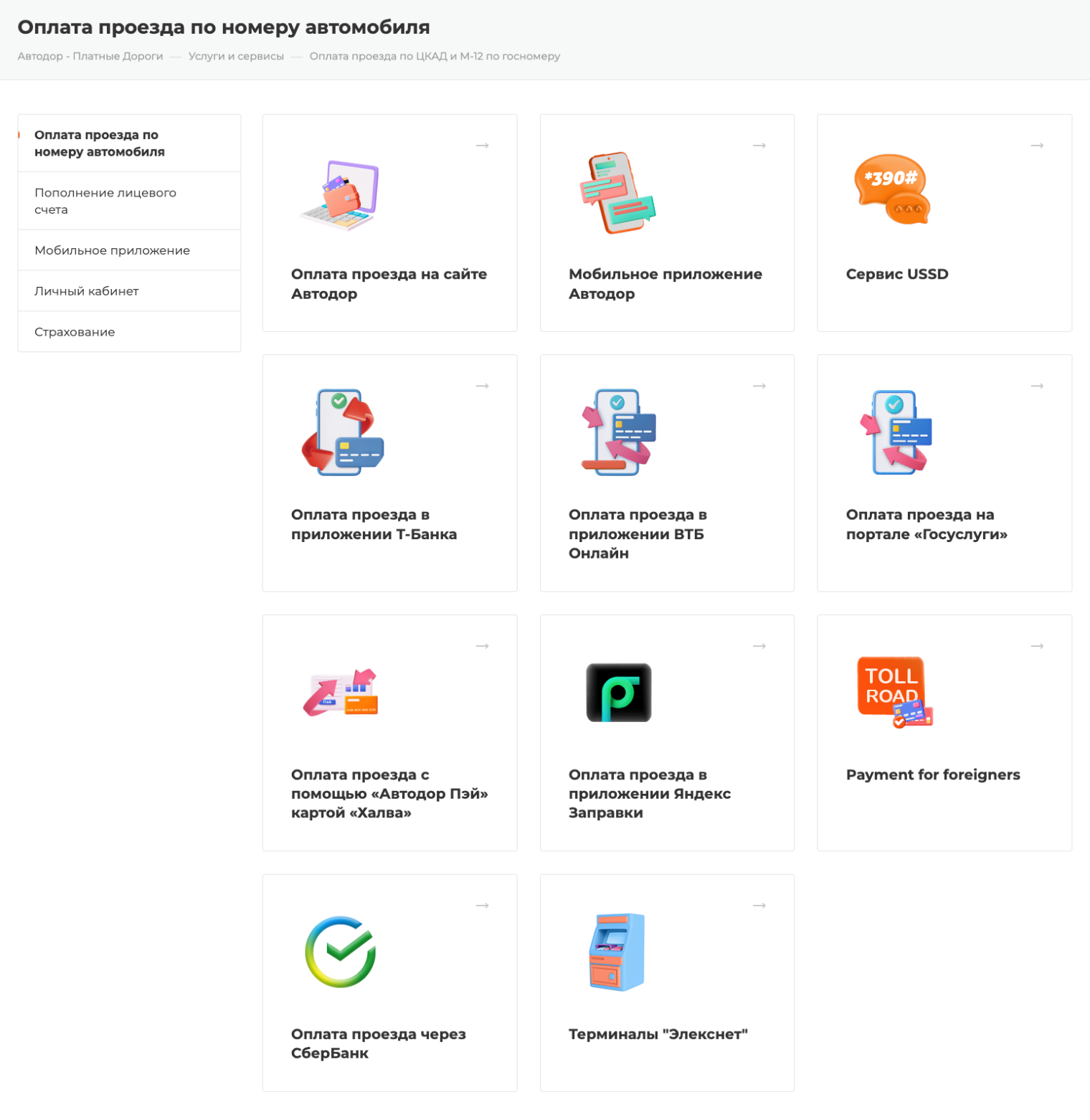Open the «Автодор Пэй» картой «Халва» card title
1090x1120 pixels.
click(x=389, y=794)
